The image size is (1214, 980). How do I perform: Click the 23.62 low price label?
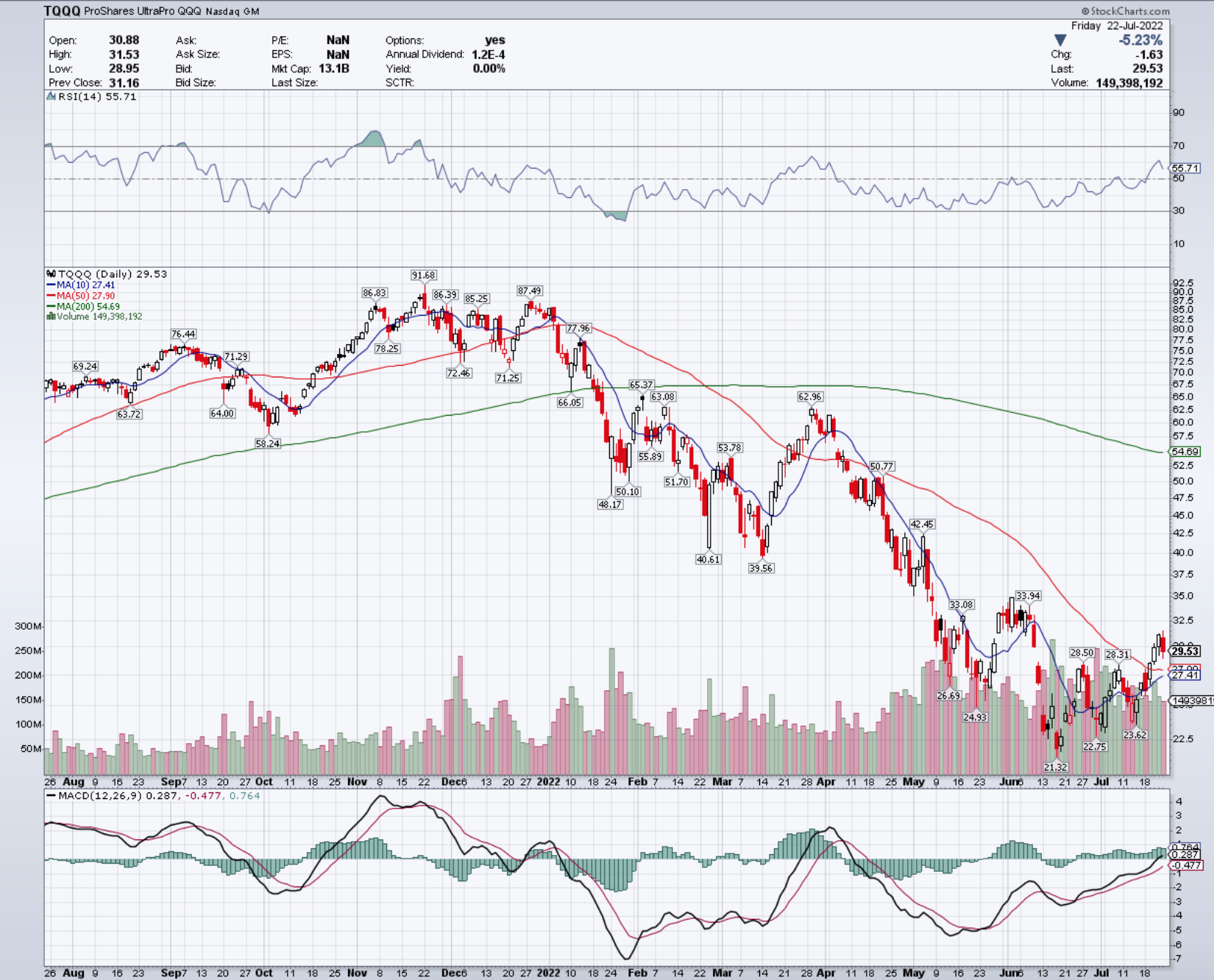click(1135, 734)
